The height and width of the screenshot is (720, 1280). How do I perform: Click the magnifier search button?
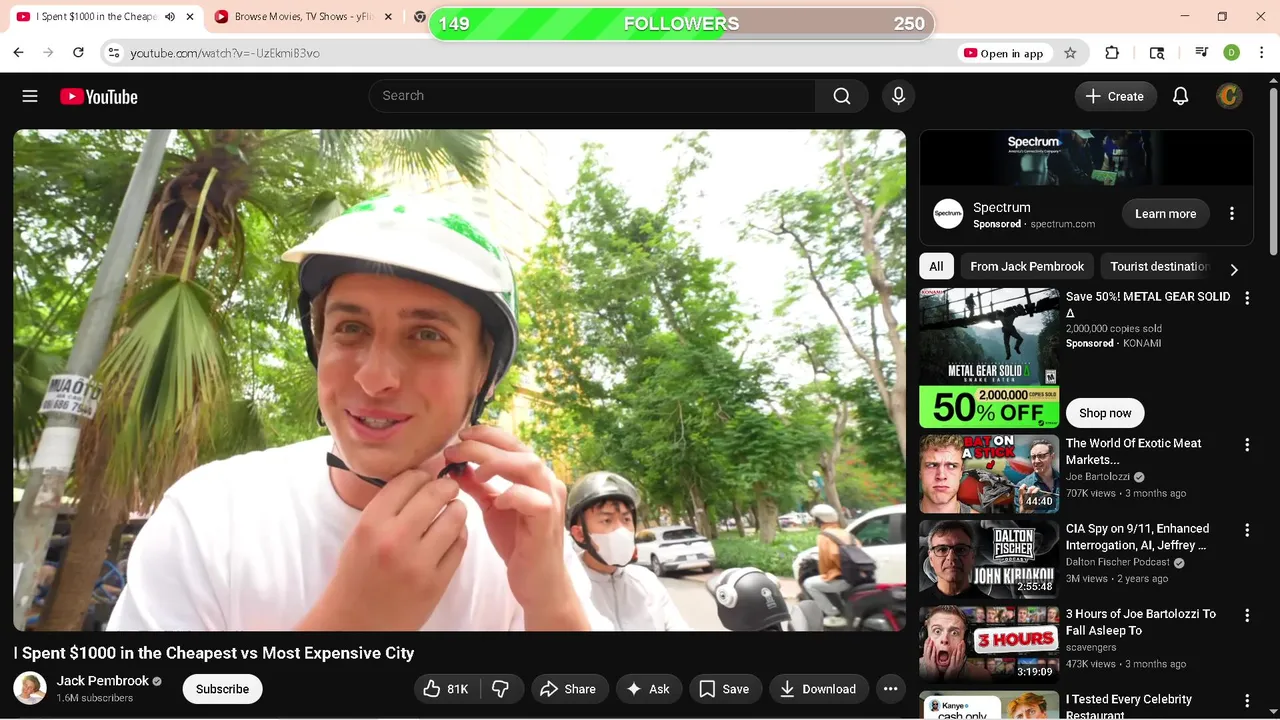point(842,96)
